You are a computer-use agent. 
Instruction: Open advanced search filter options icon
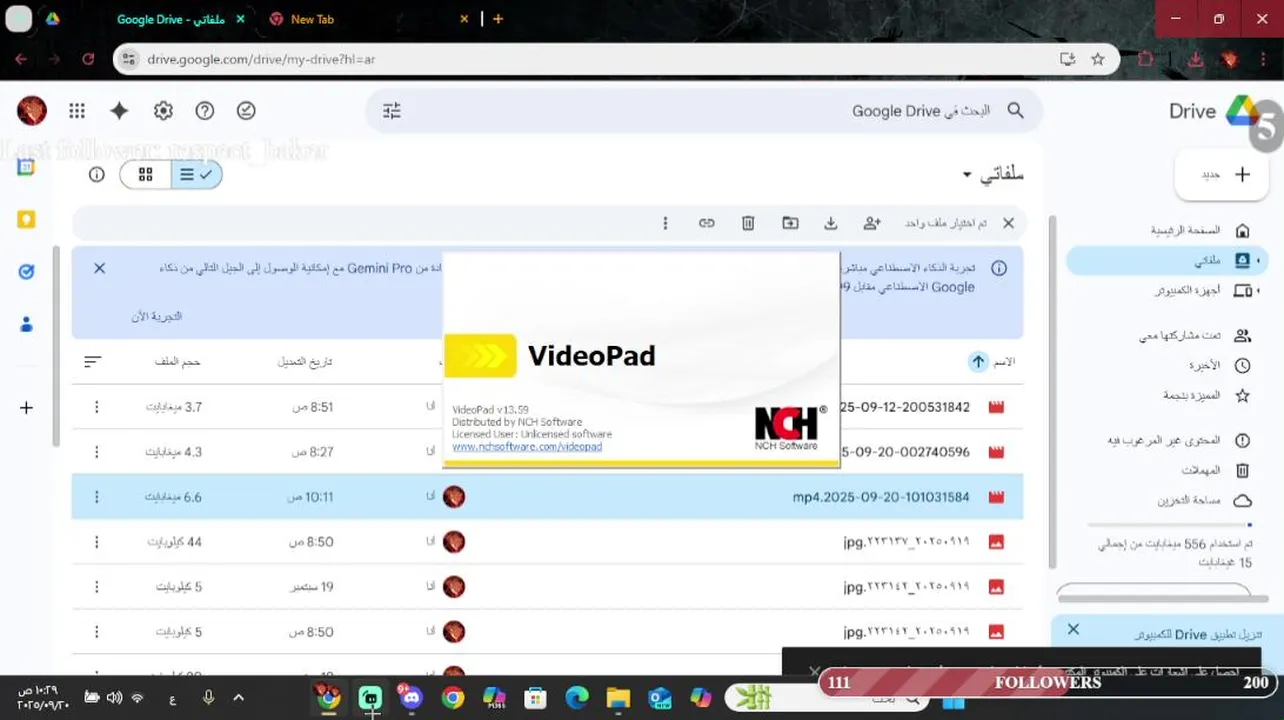[392, 111]
